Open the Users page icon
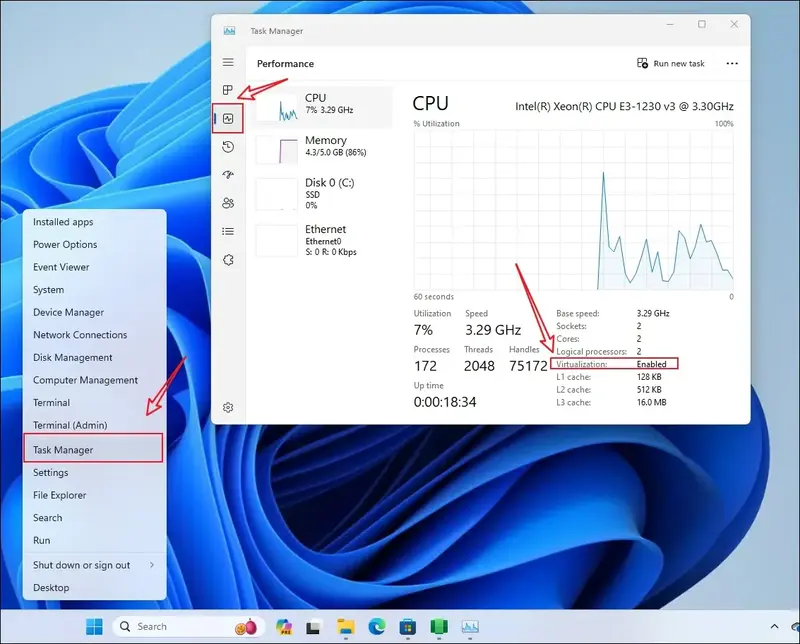 (228, 203)
